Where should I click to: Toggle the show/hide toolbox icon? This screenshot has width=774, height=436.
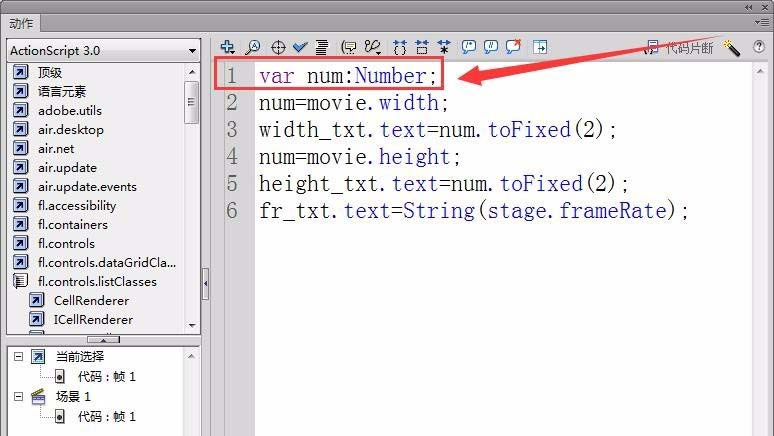[x=540, y=47]
